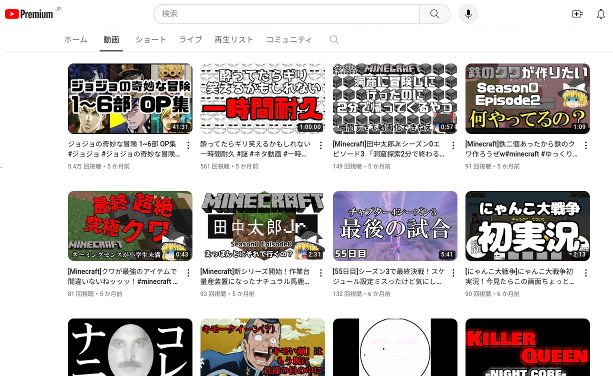Open options menu for 一時間耐久 video
This screenshot has width=613, height=376.
coord(321,145)
